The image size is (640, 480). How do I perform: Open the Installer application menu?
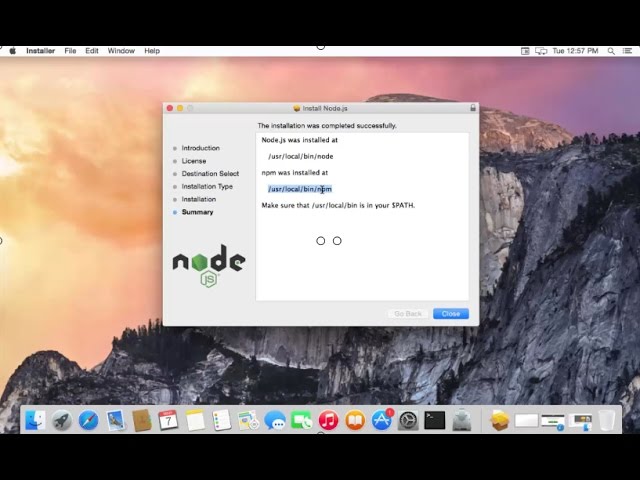40,51
